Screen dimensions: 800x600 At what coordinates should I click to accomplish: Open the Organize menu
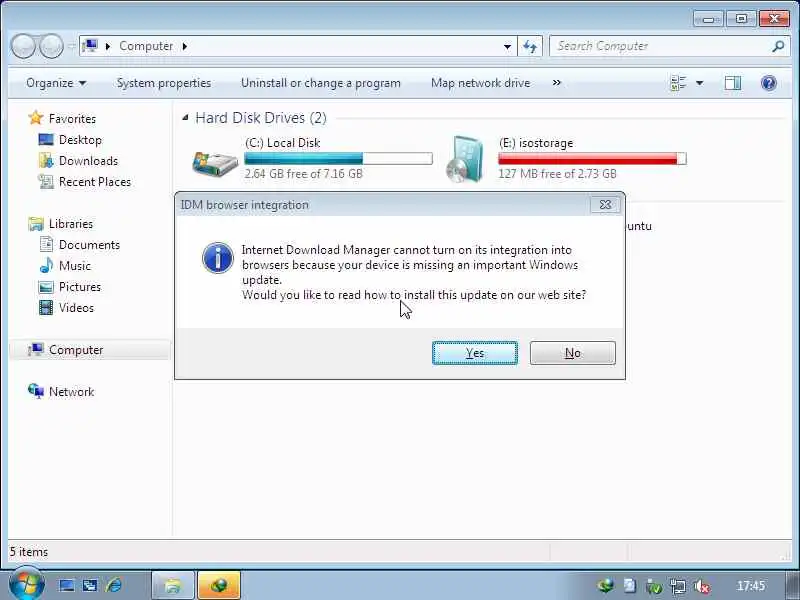pyautogui.click(x=56, y=83)
